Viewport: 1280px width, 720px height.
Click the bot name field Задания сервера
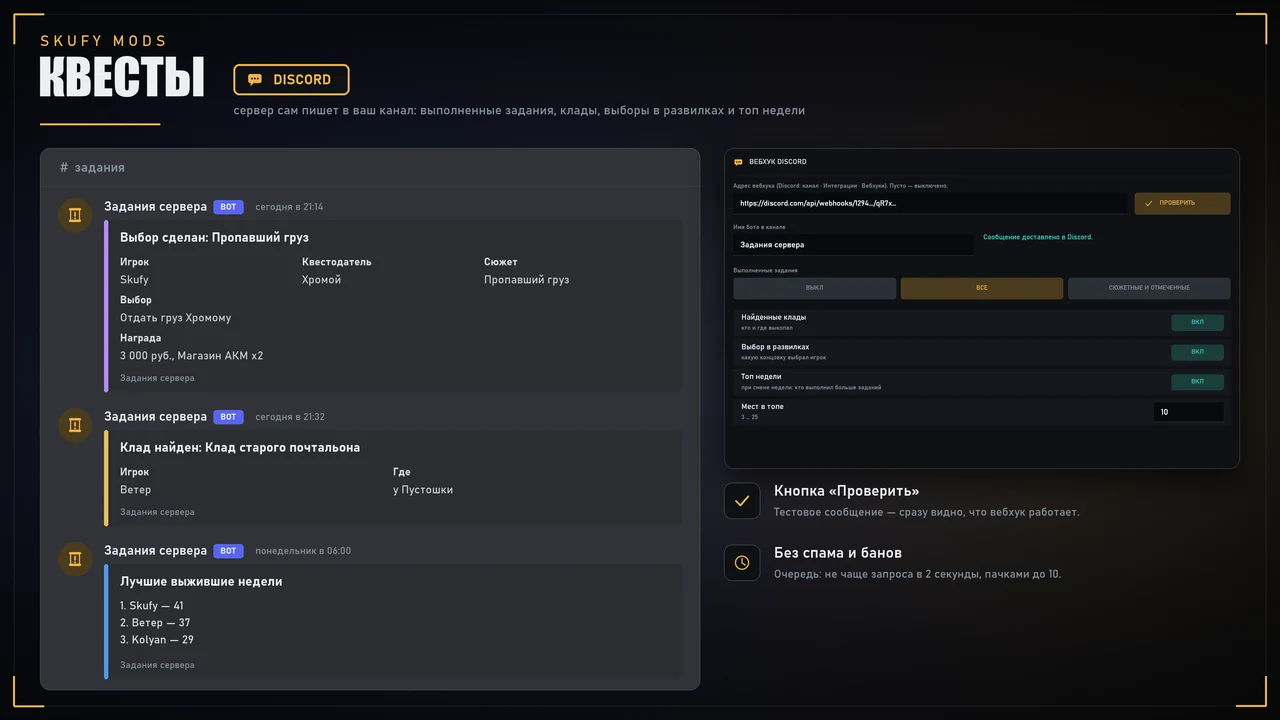pos(853,244)
